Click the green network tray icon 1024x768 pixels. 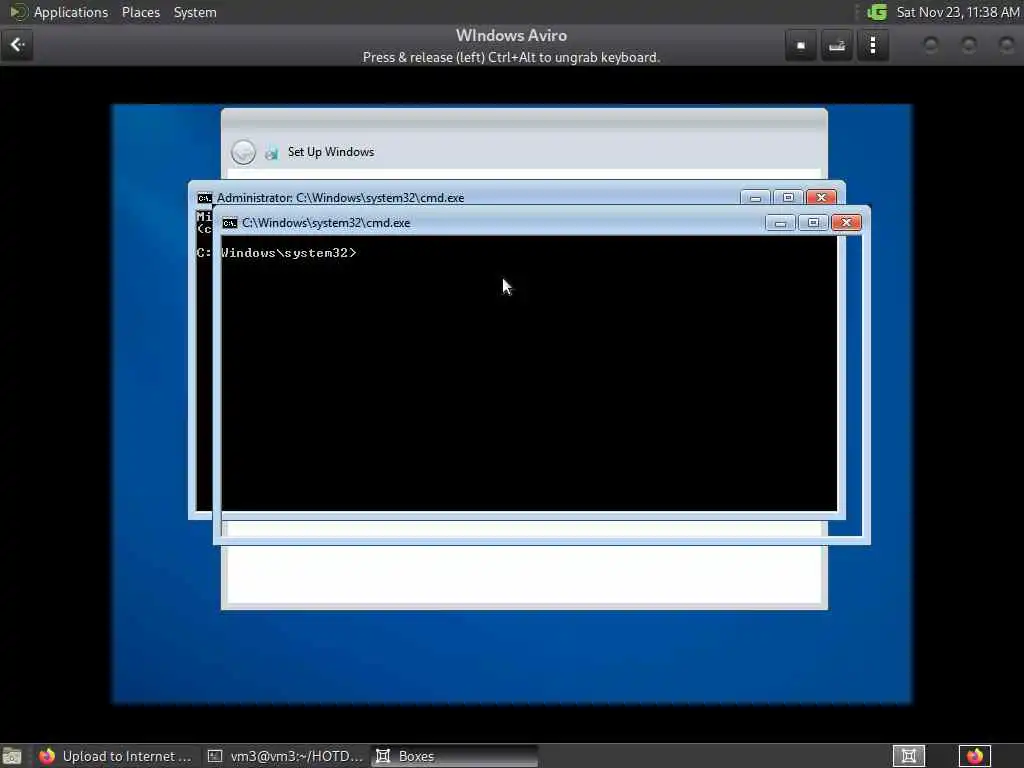pyautogui.click(x=876, y=12)
